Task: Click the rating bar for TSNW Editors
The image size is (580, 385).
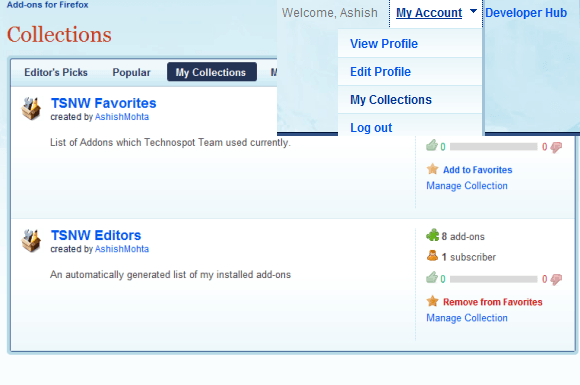Action: [493, 278]
